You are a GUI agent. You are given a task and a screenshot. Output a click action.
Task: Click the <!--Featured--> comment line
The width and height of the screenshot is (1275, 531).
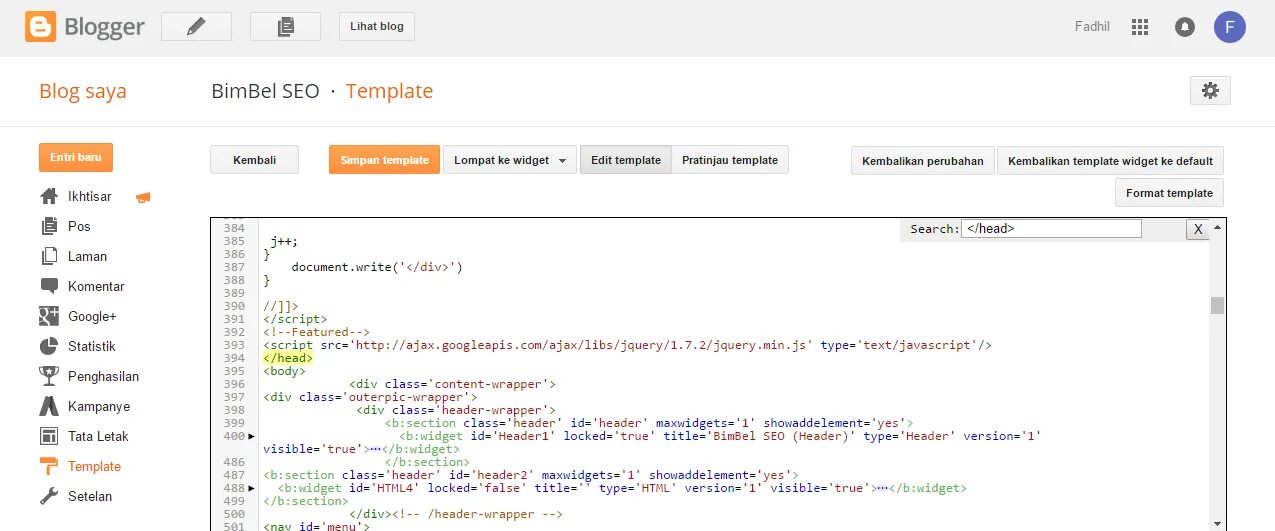pos(317,332)
